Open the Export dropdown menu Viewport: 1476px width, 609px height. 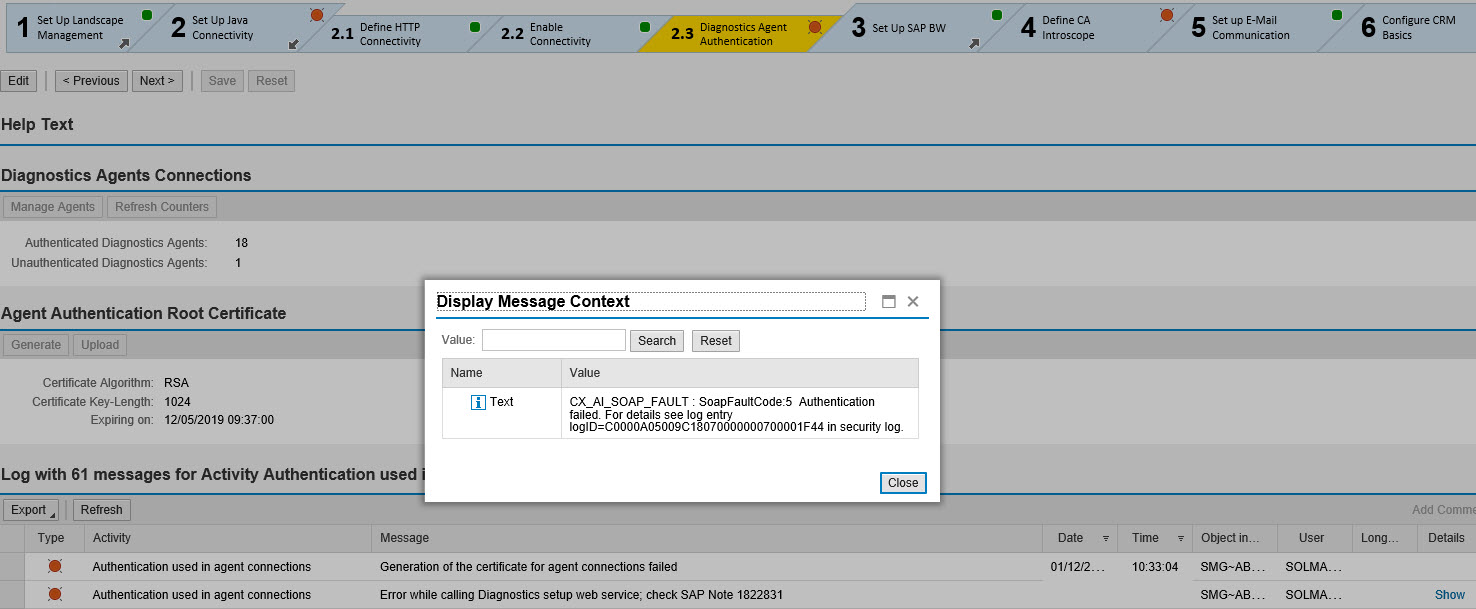click(31, 510)
